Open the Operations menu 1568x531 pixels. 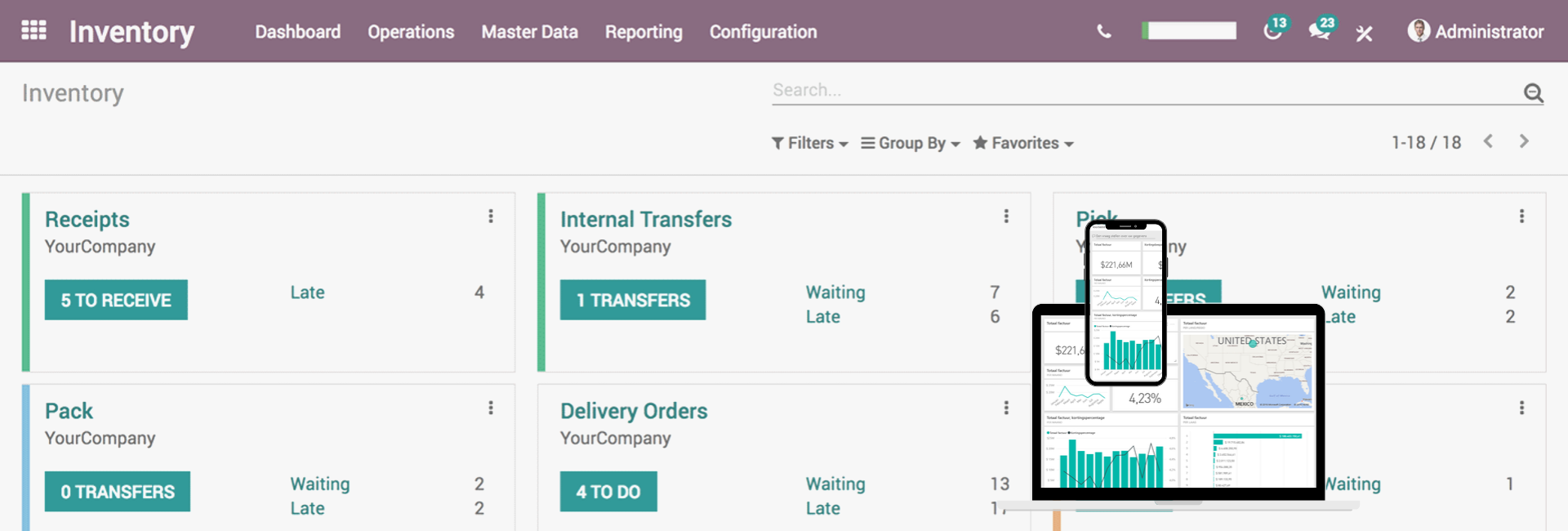click(411, 32)
